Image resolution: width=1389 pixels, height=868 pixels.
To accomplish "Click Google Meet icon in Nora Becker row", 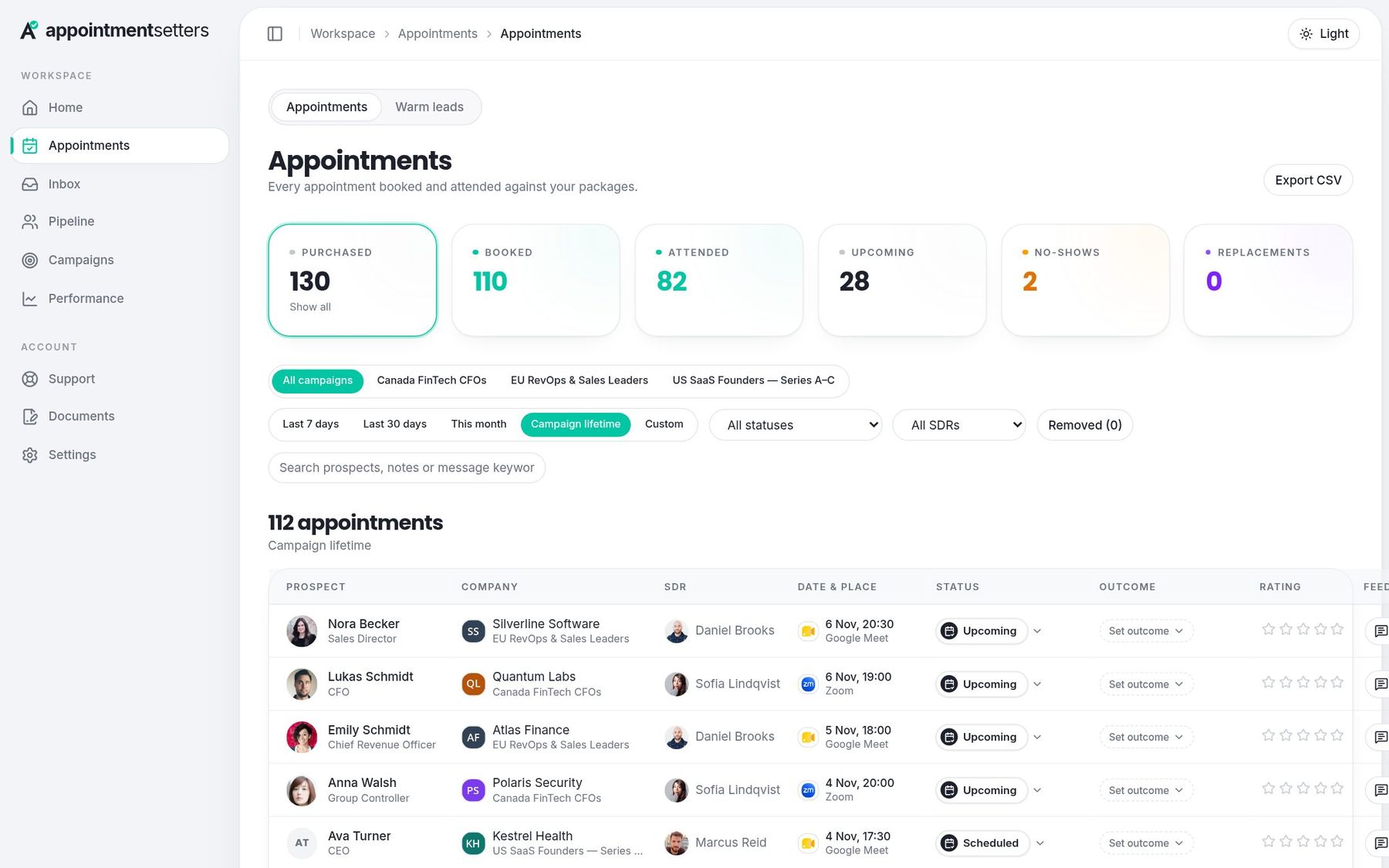I will coord(808,631).
